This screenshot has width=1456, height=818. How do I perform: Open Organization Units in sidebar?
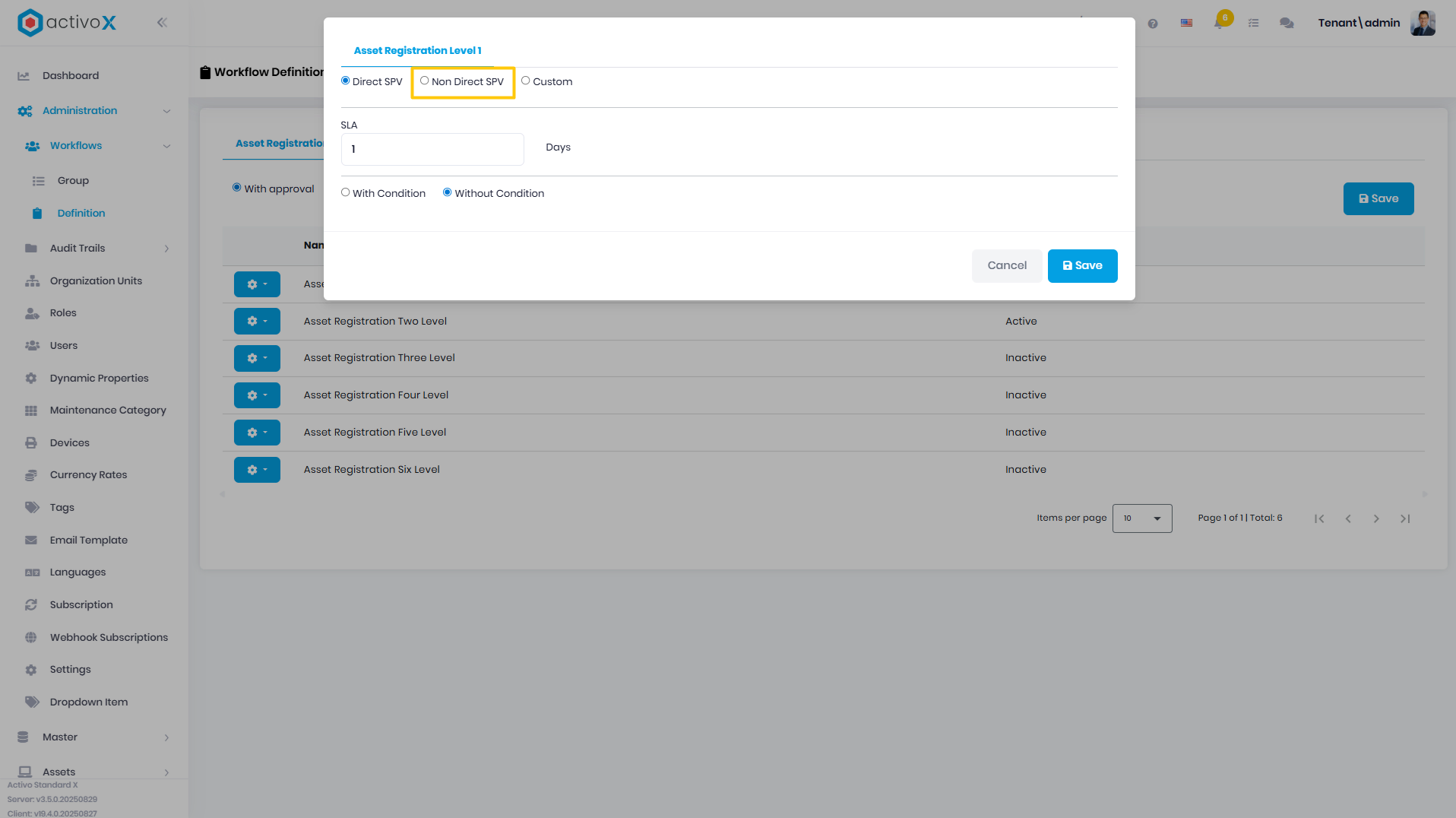[96, 281]
